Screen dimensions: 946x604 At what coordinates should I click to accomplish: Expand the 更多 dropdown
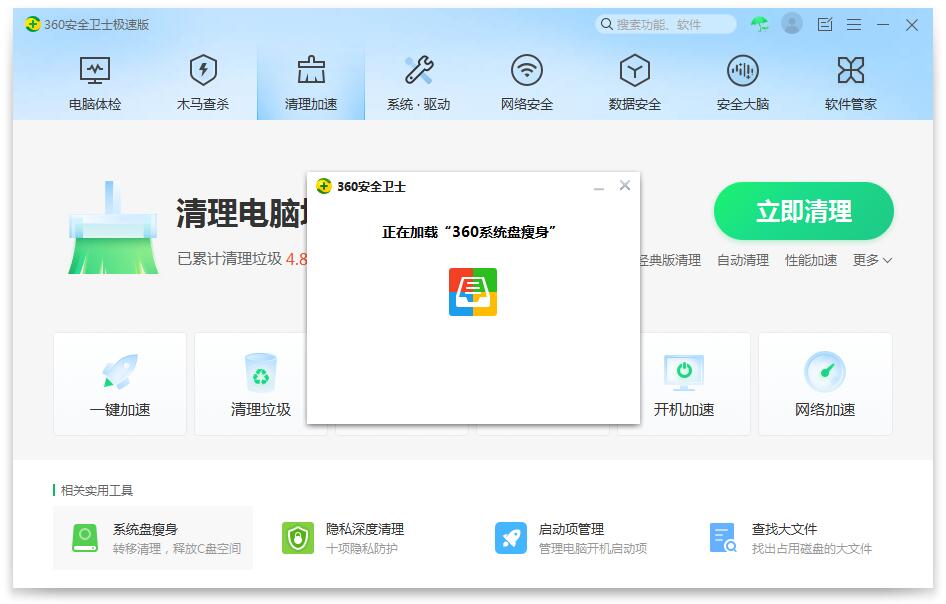coord(872,260)
